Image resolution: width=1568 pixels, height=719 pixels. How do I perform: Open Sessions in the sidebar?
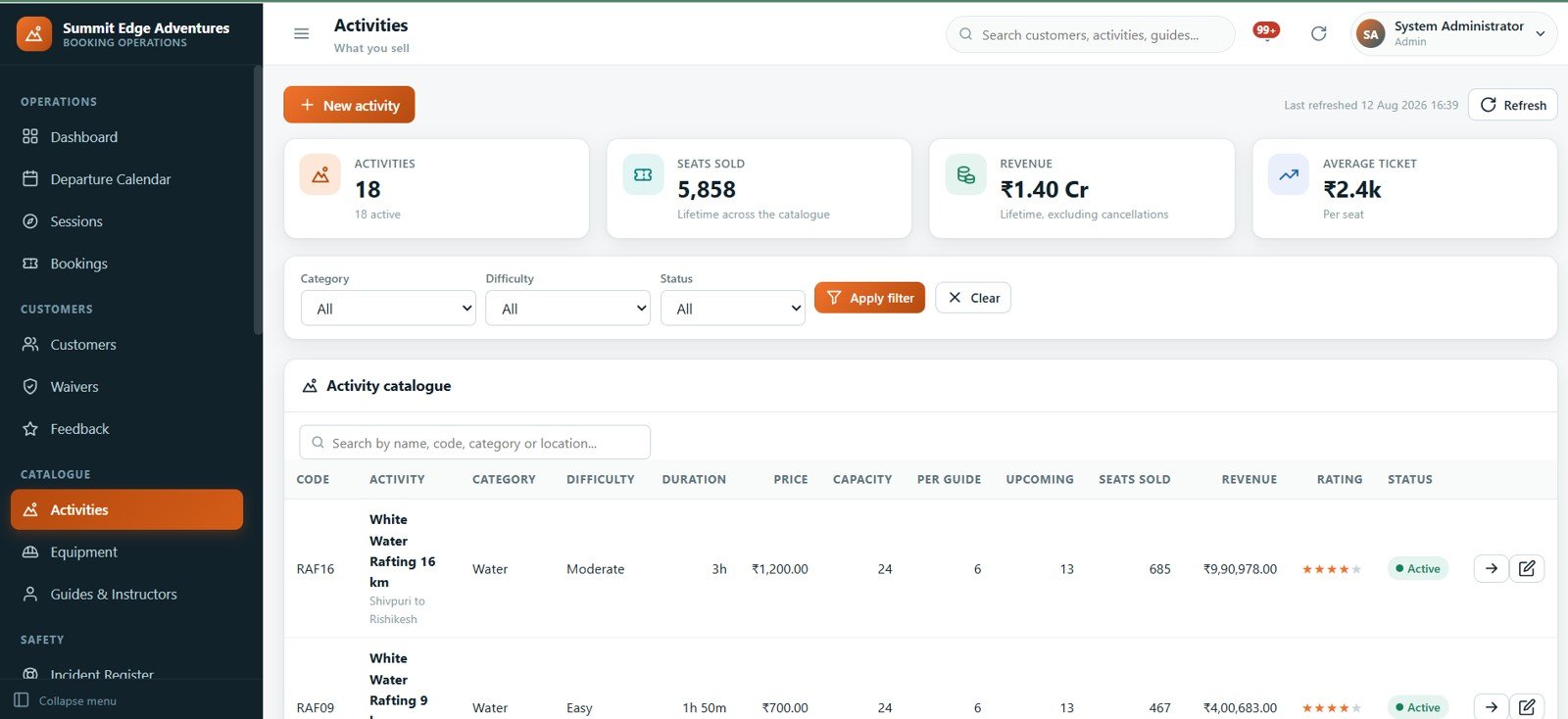click(x=126, y=221)
